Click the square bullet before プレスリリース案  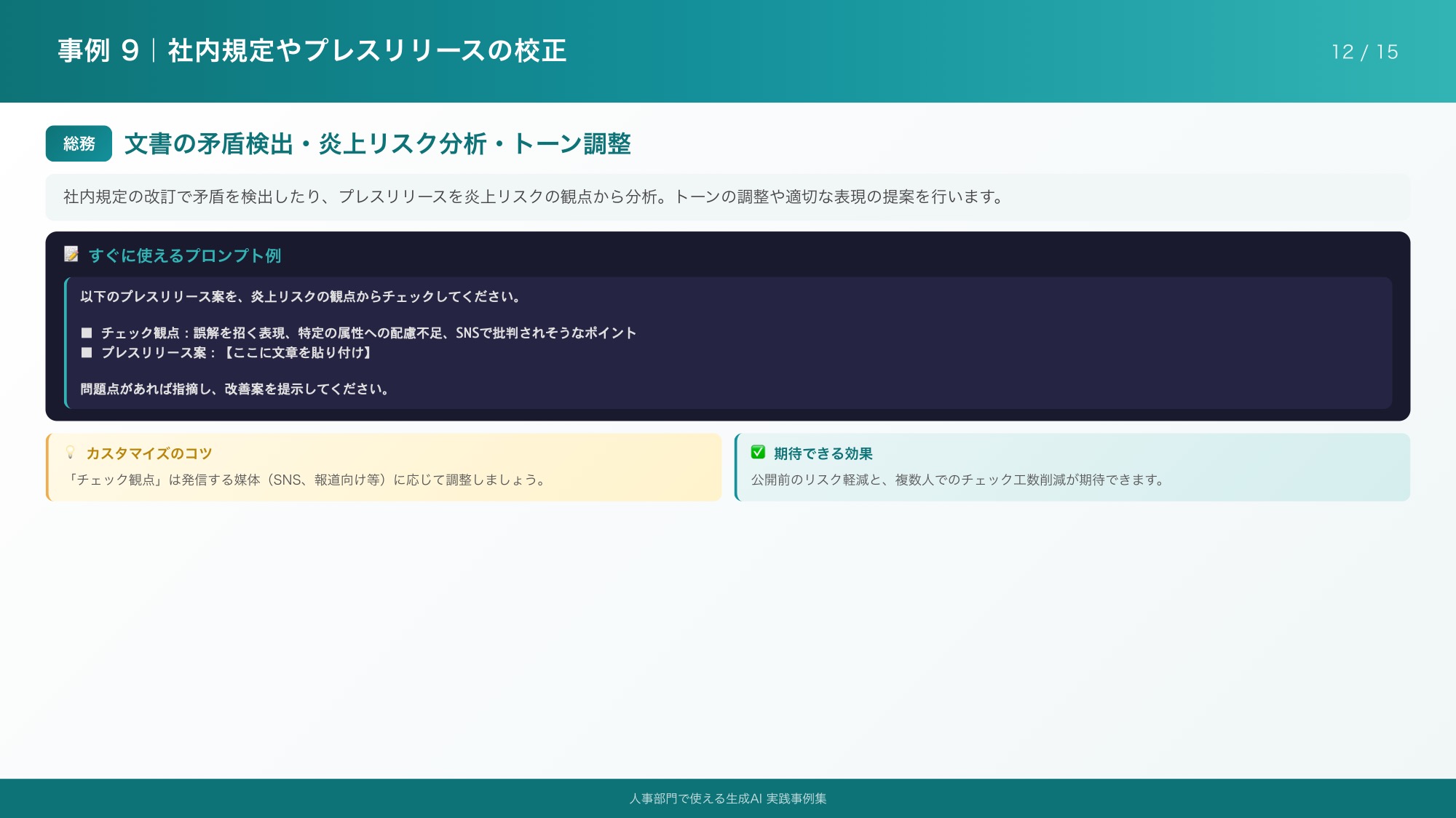(87, 352)
